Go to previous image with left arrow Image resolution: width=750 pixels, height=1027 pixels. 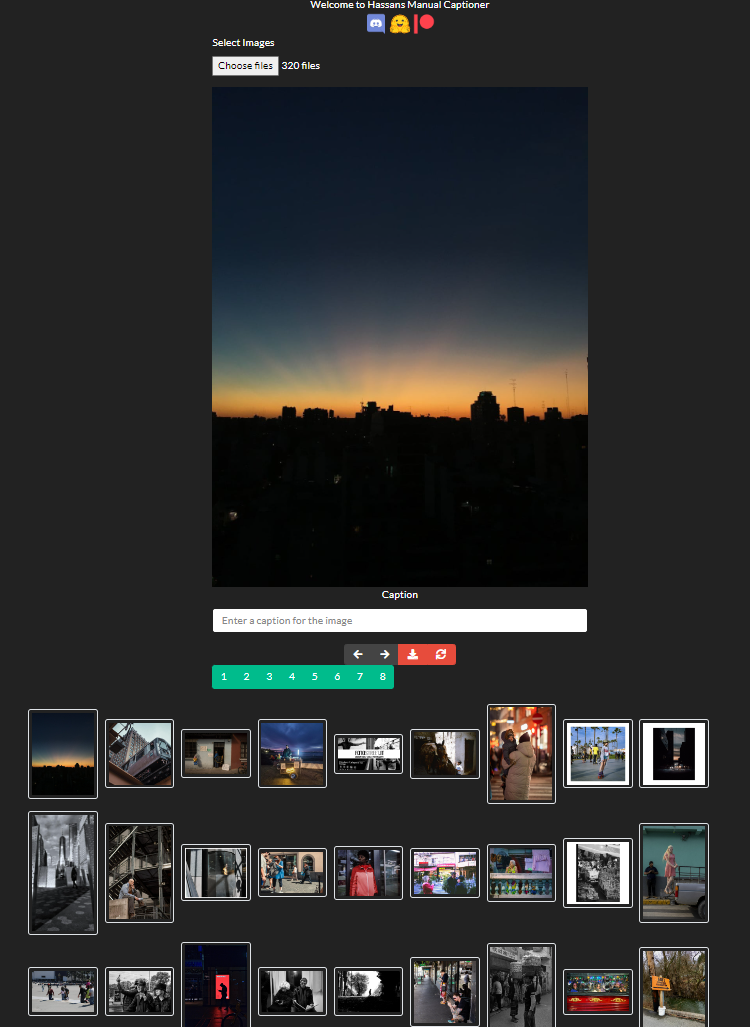pyautogui.click(x=358, y=654)
